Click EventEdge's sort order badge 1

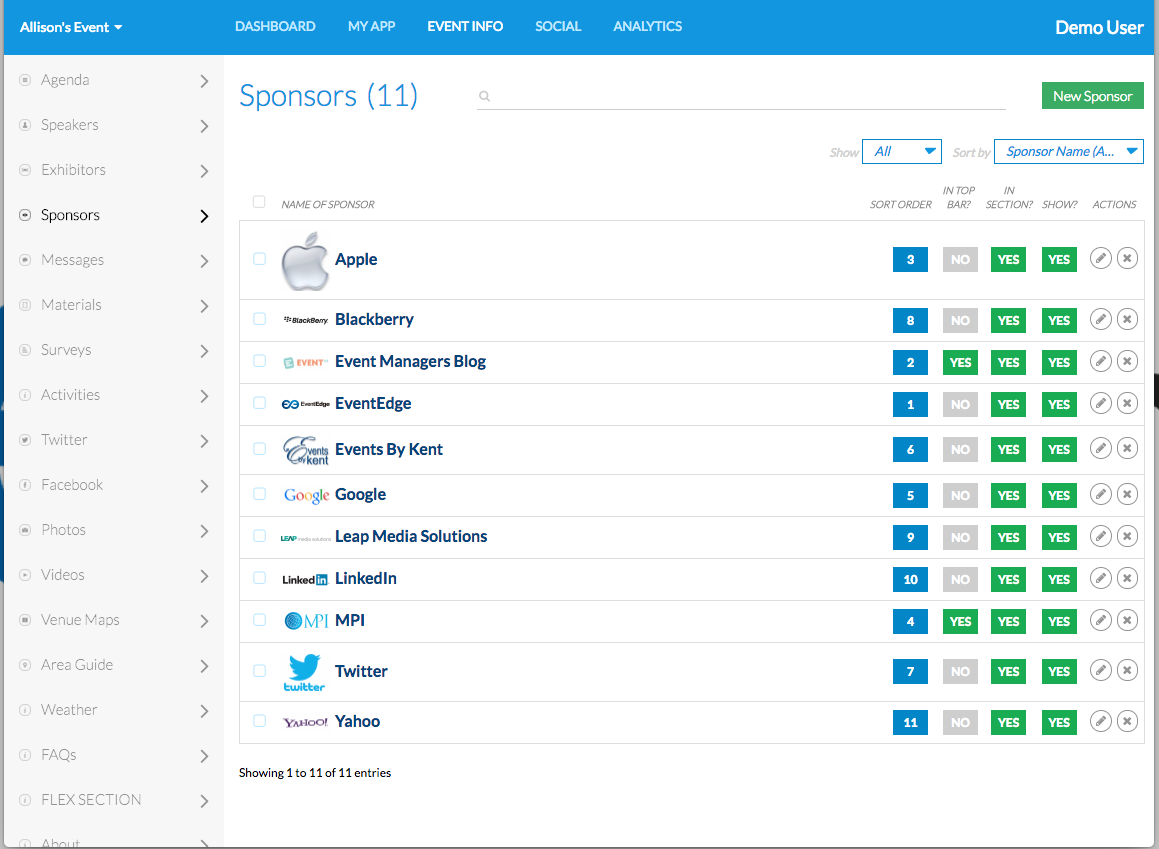point(910,404)
